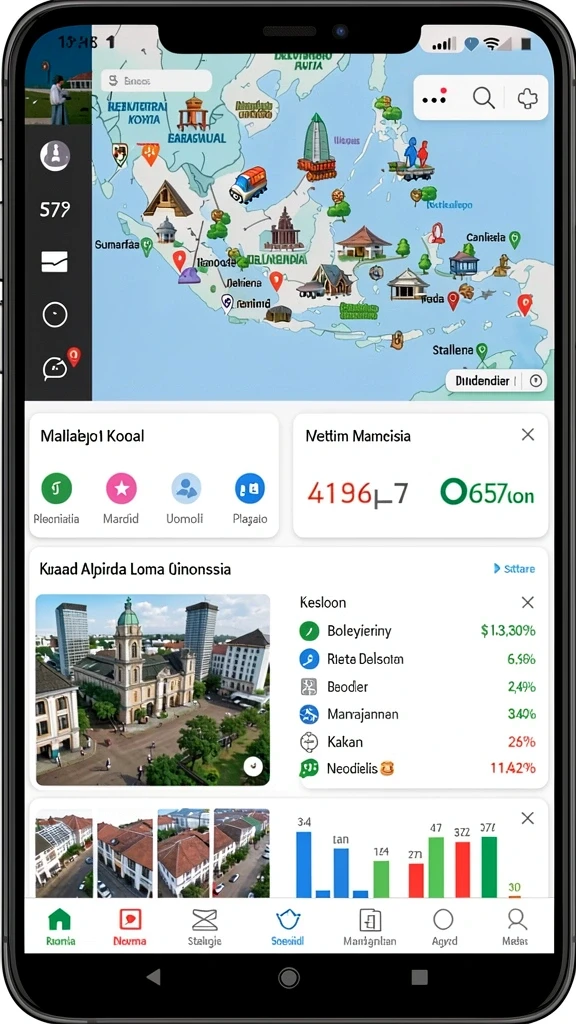Select the Manajannan row

point(418,714)
